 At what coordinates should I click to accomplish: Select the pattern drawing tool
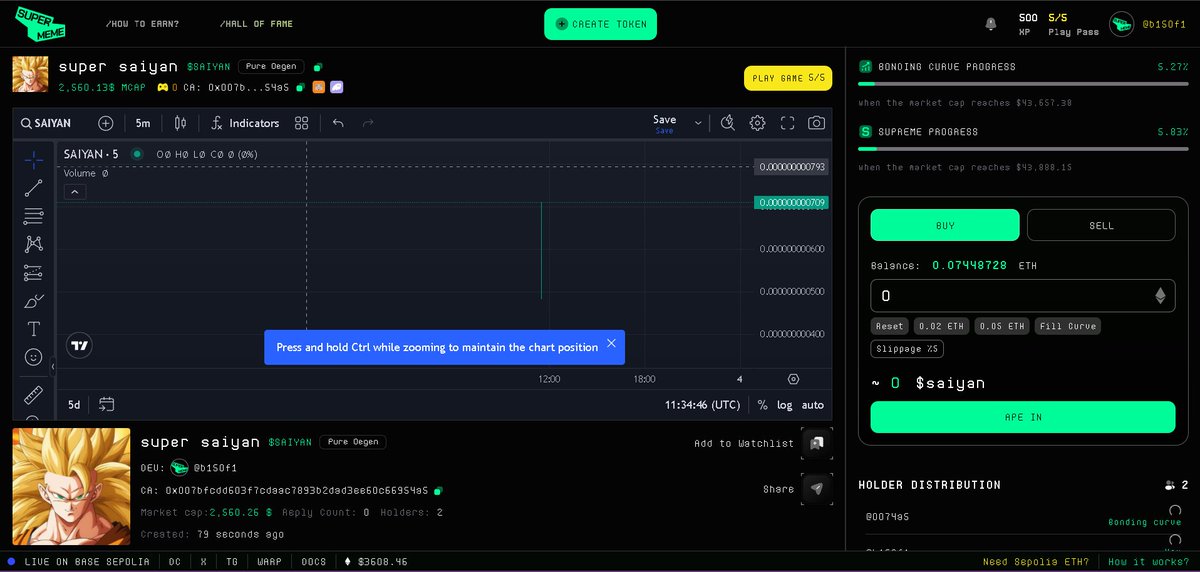(x=33, y=243)
